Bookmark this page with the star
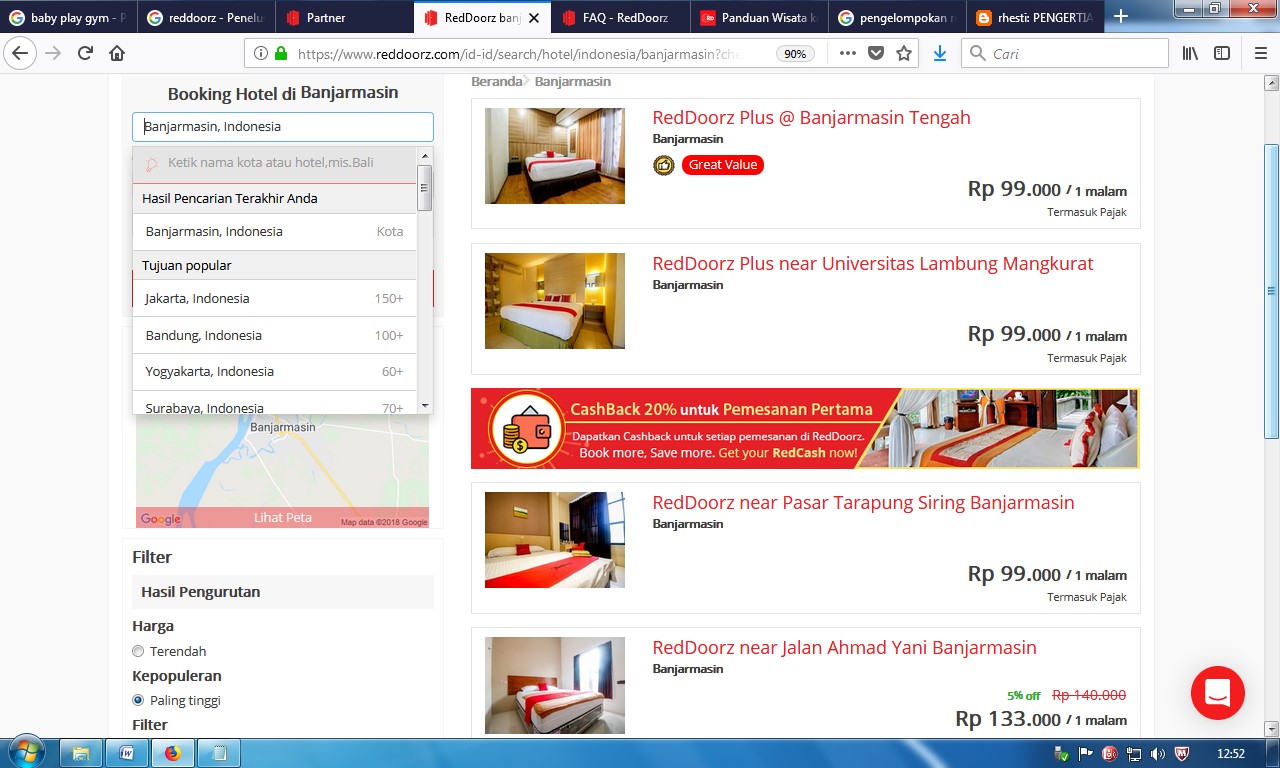1280x768 pixels. click(904, 53)
